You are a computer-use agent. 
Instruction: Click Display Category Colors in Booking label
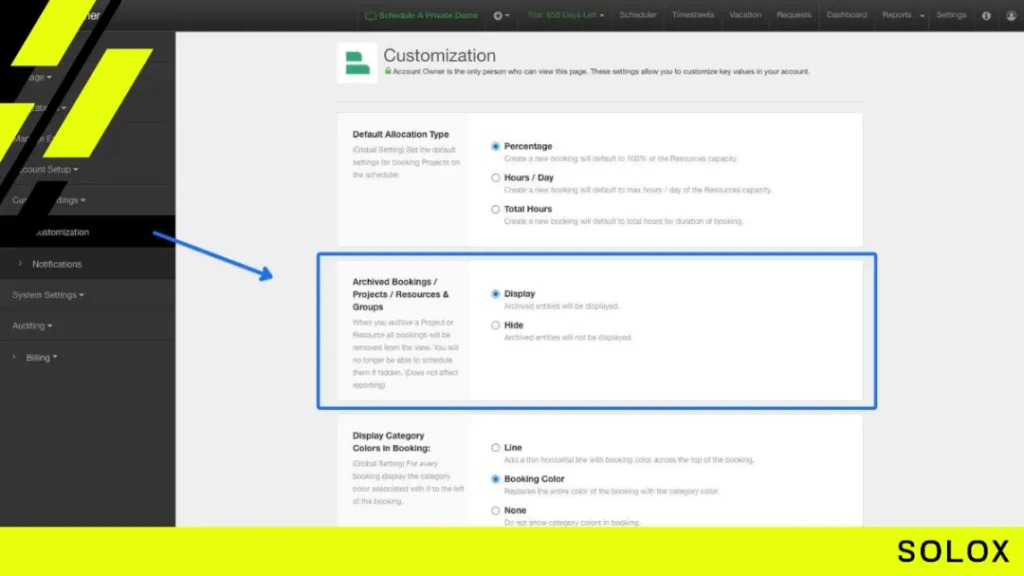(391, 441)
